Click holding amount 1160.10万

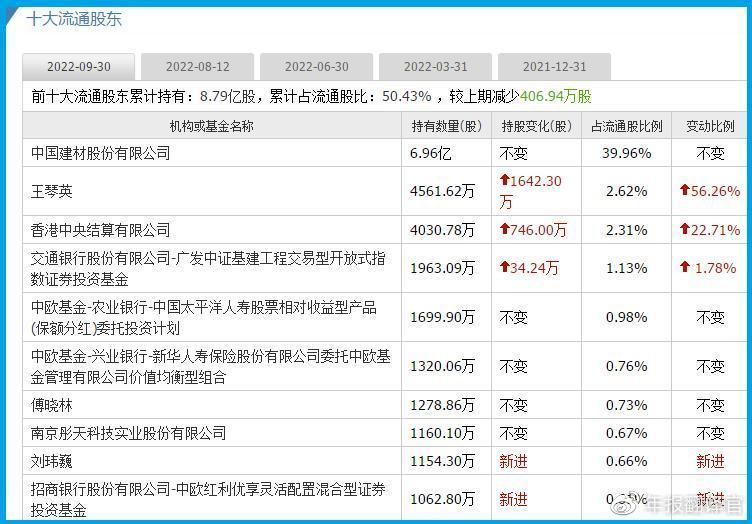[x=442, y=433]
